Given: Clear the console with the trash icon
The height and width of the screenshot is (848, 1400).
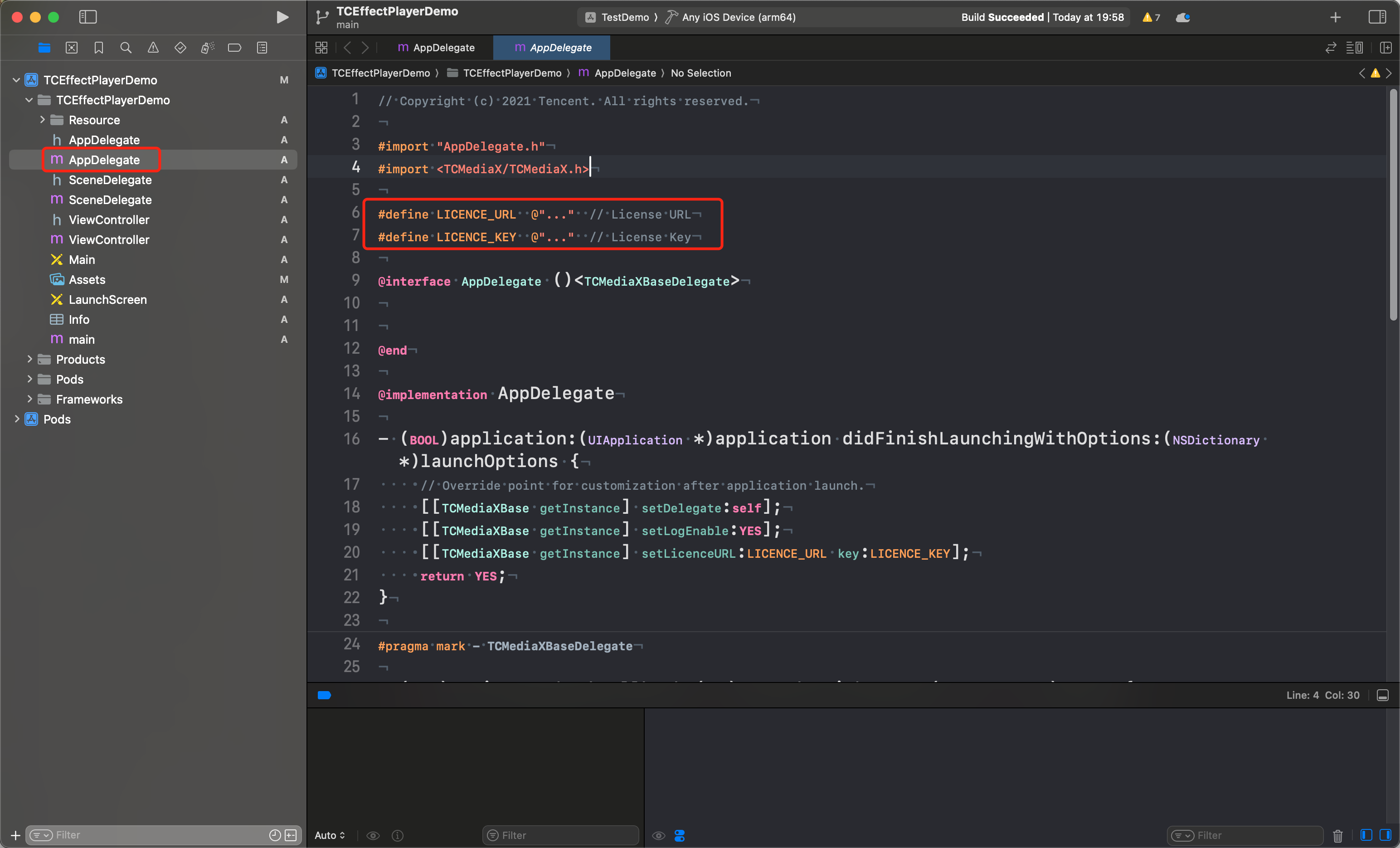Looking at the screenshot, I should pyautogui.click(x=1338, y=835).
